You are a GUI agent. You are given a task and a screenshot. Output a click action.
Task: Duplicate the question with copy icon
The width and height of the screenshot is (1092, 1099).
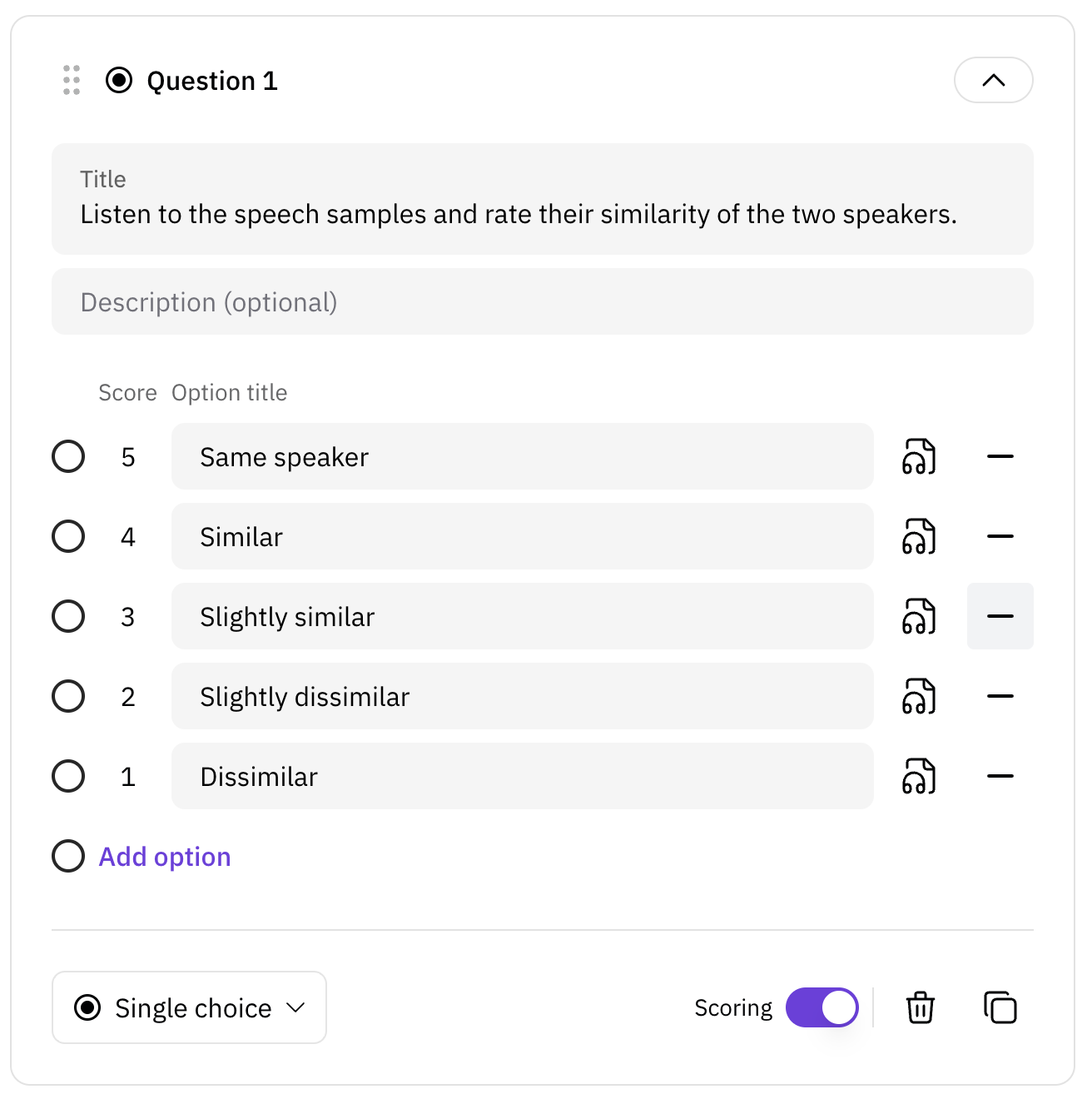[x=1000, y=1007]
